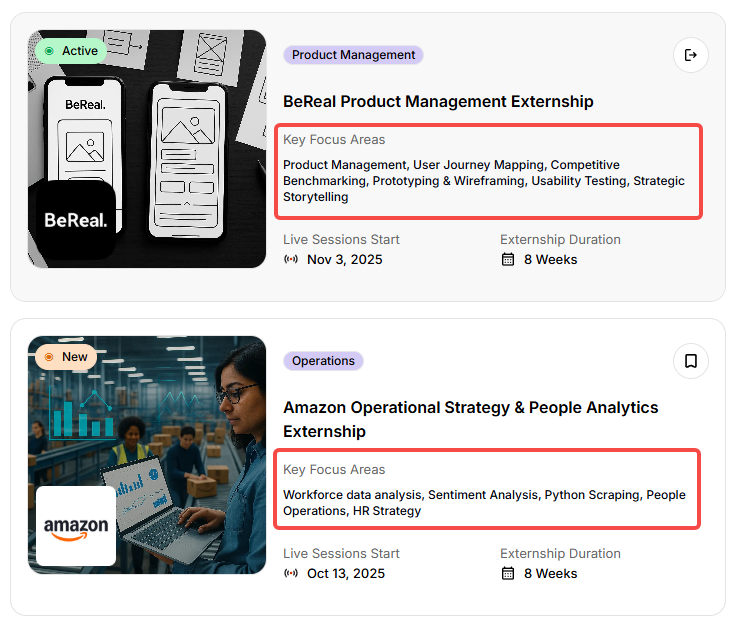Click the Product Management, User Journey Mapping text
Viewport: 747px width, 631px height.
(484, 181)
